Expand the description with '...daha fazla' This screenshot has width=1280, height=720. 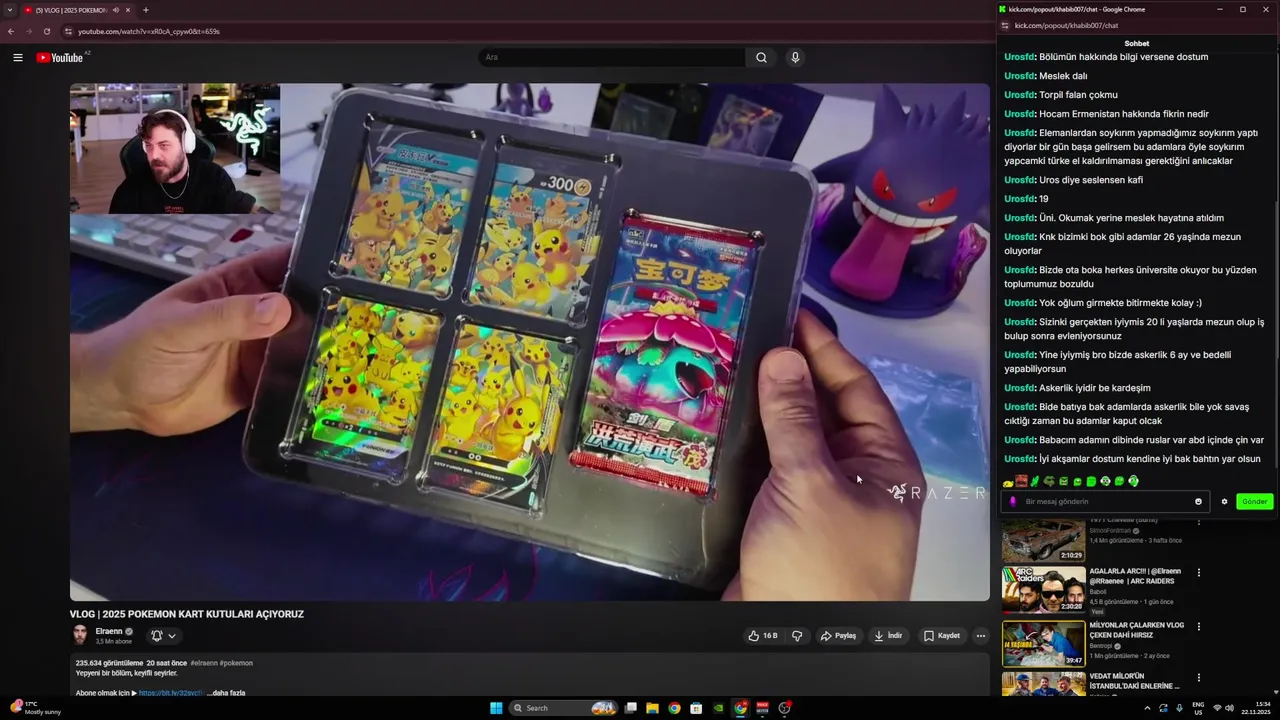(226, 692)
